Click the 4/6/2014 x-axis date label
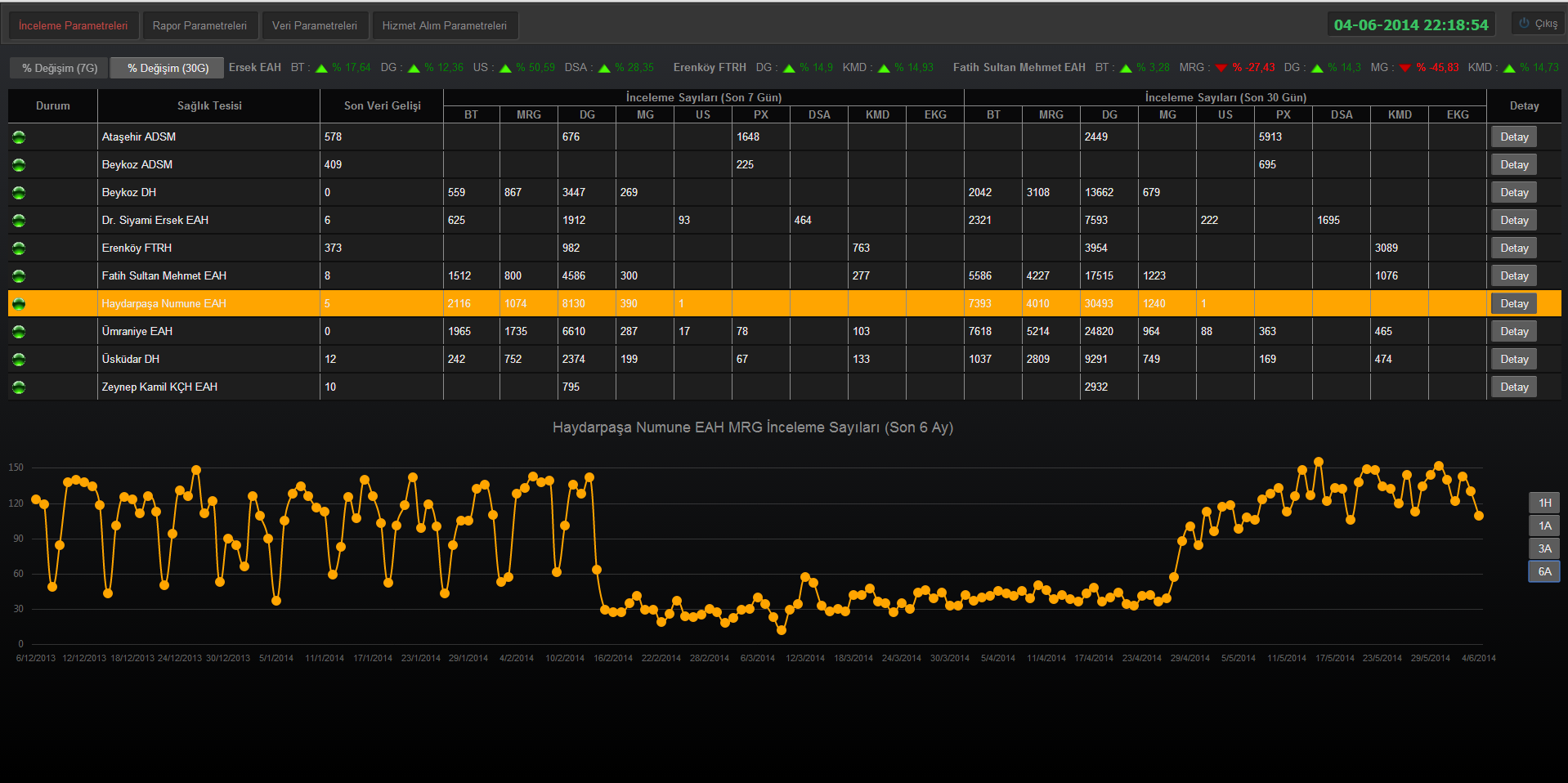The width and height of the screenshot is (1568, 783). point(1479,658)
